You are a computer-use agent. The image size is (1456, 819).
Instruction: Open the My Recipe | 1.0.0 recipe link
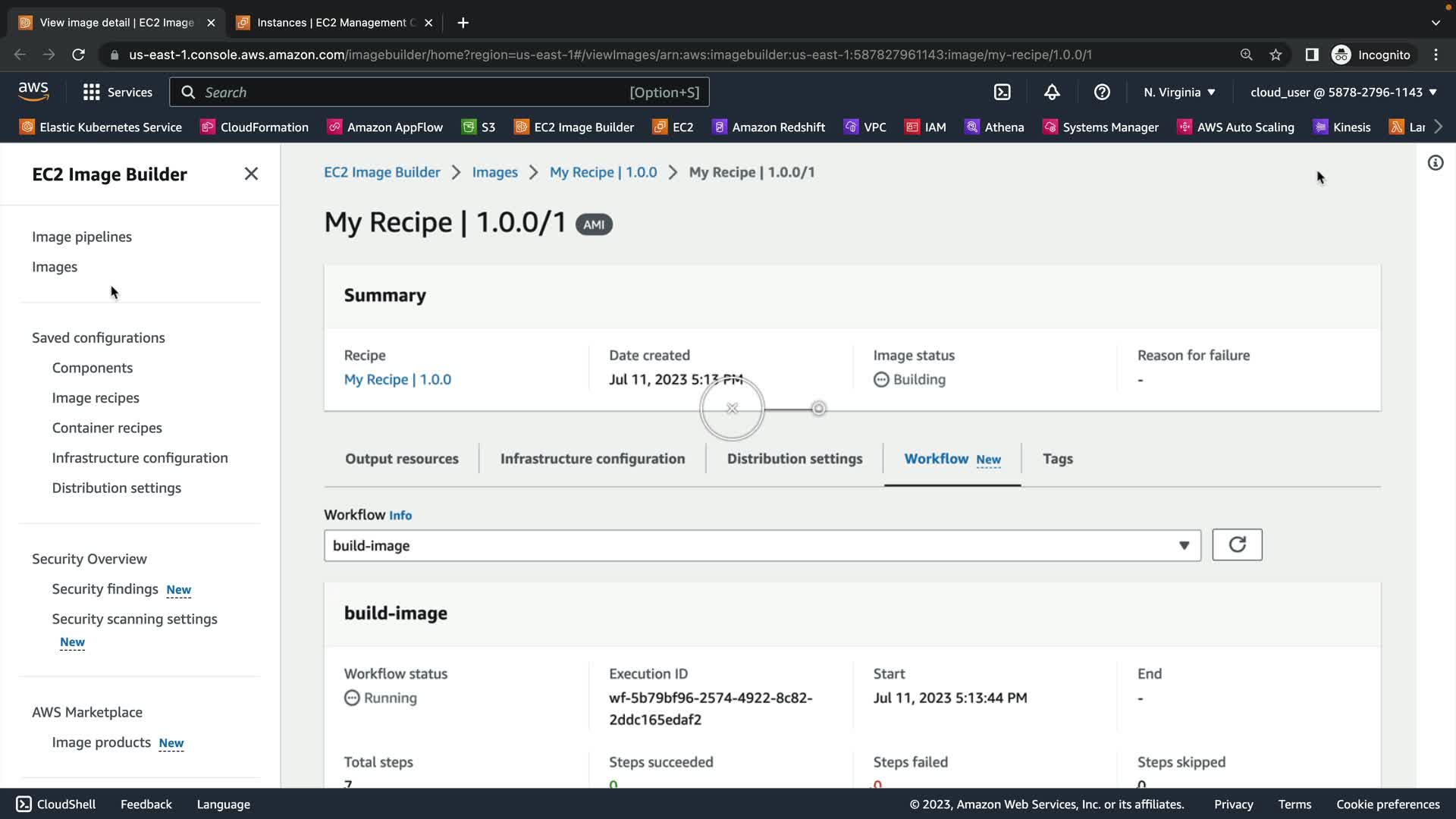point(397,379)
